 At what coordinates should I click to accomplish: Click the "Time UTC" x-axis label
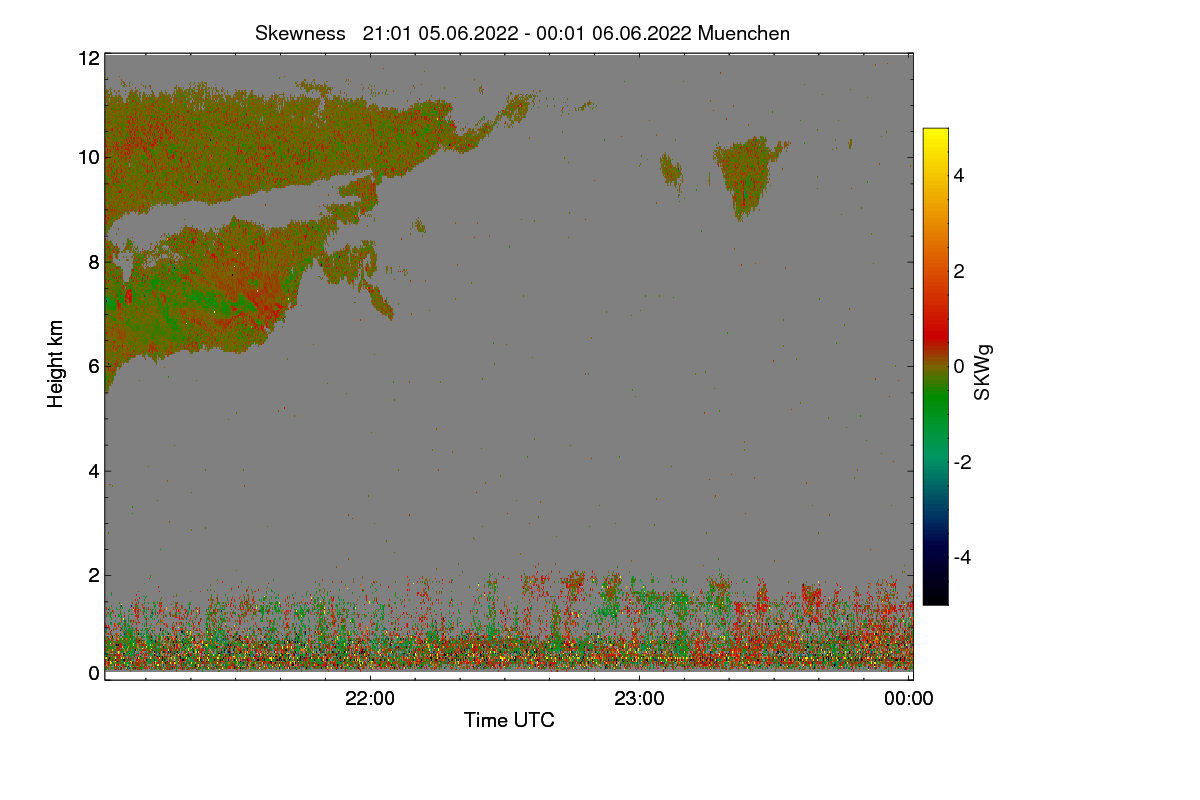pyautogui.click(x=509, y=720)
